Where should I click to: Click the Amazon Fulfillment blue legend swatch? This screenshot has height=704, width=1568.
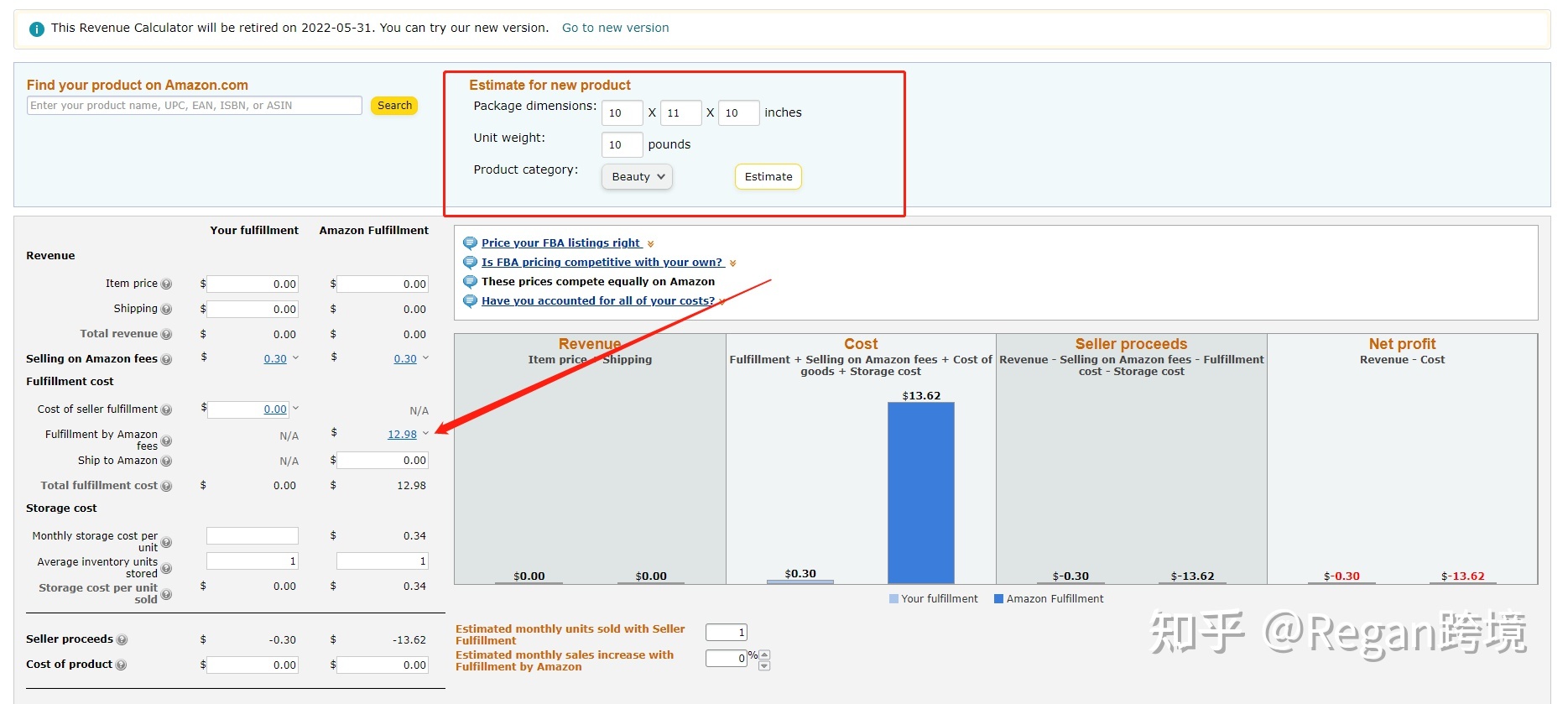tap(998, 599)
